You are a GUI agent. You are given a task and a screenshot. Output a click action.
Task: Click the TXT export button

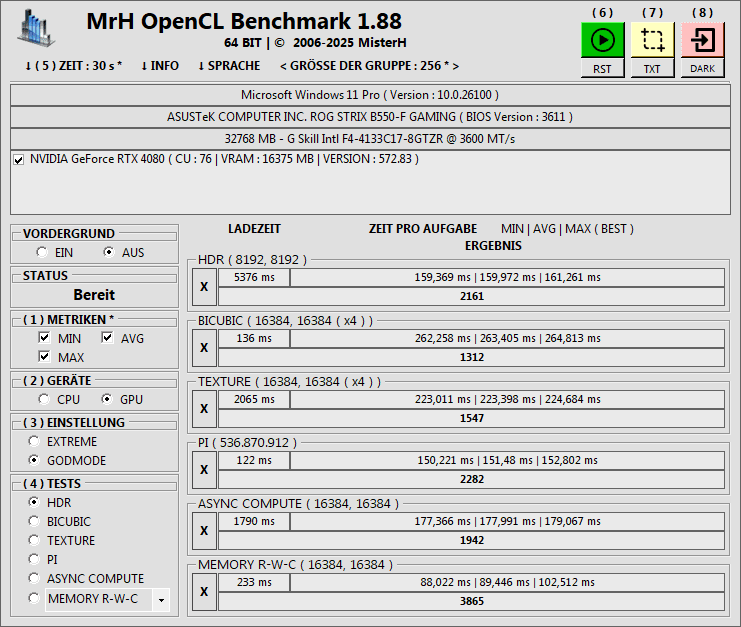tap(652, 69)
